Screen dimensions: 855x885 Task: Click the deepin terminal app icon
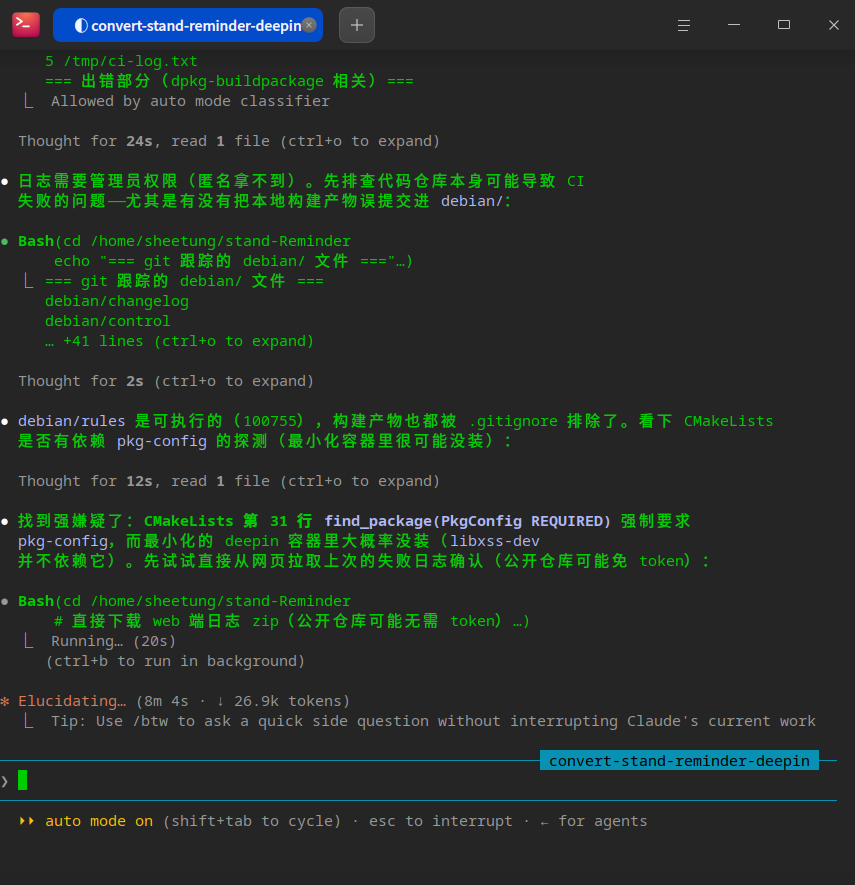click(x=26, y=25)
